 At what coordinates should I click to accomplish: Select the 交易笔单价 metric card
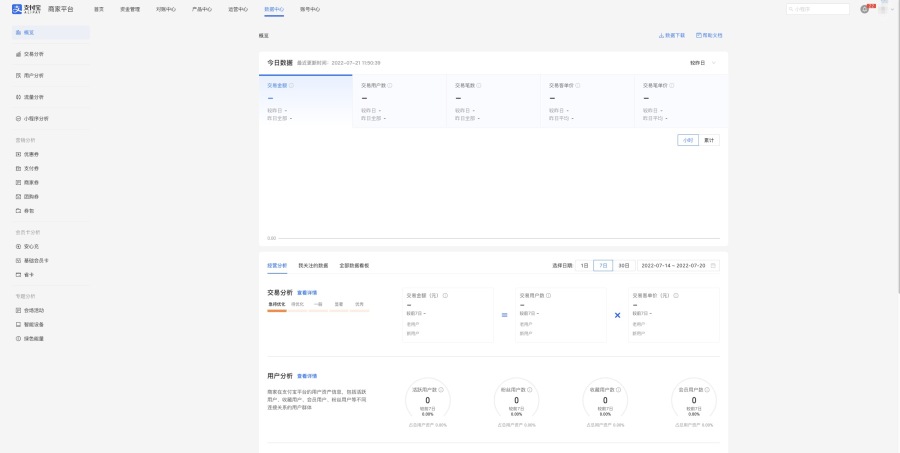point(681,101)
